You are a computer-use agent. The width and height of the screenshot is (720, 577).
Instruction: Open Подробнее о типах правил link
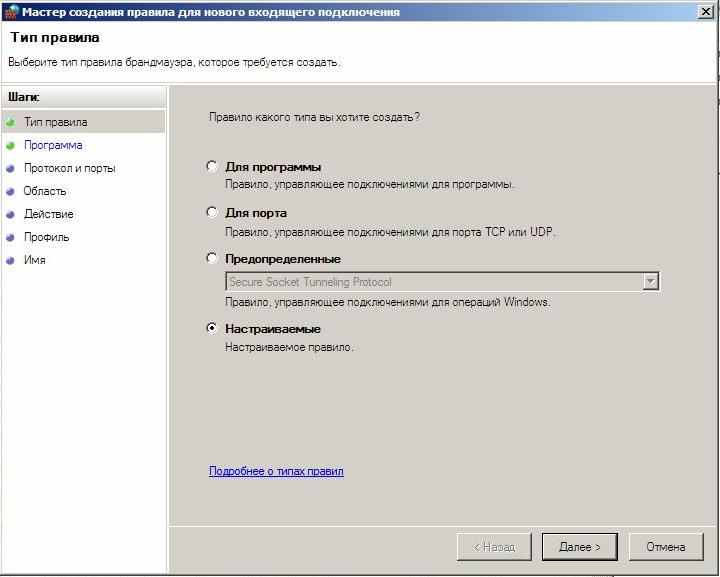point(276,471)
